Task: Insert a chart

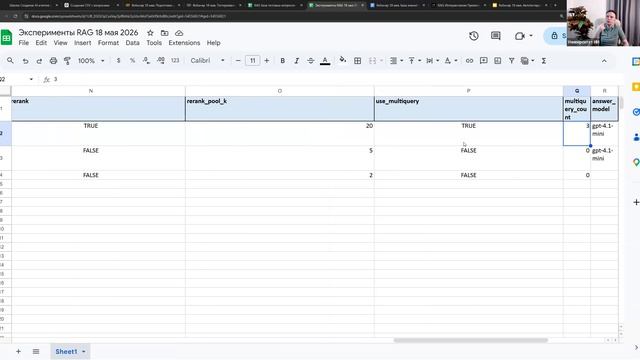Action: (x=498, y=60)
